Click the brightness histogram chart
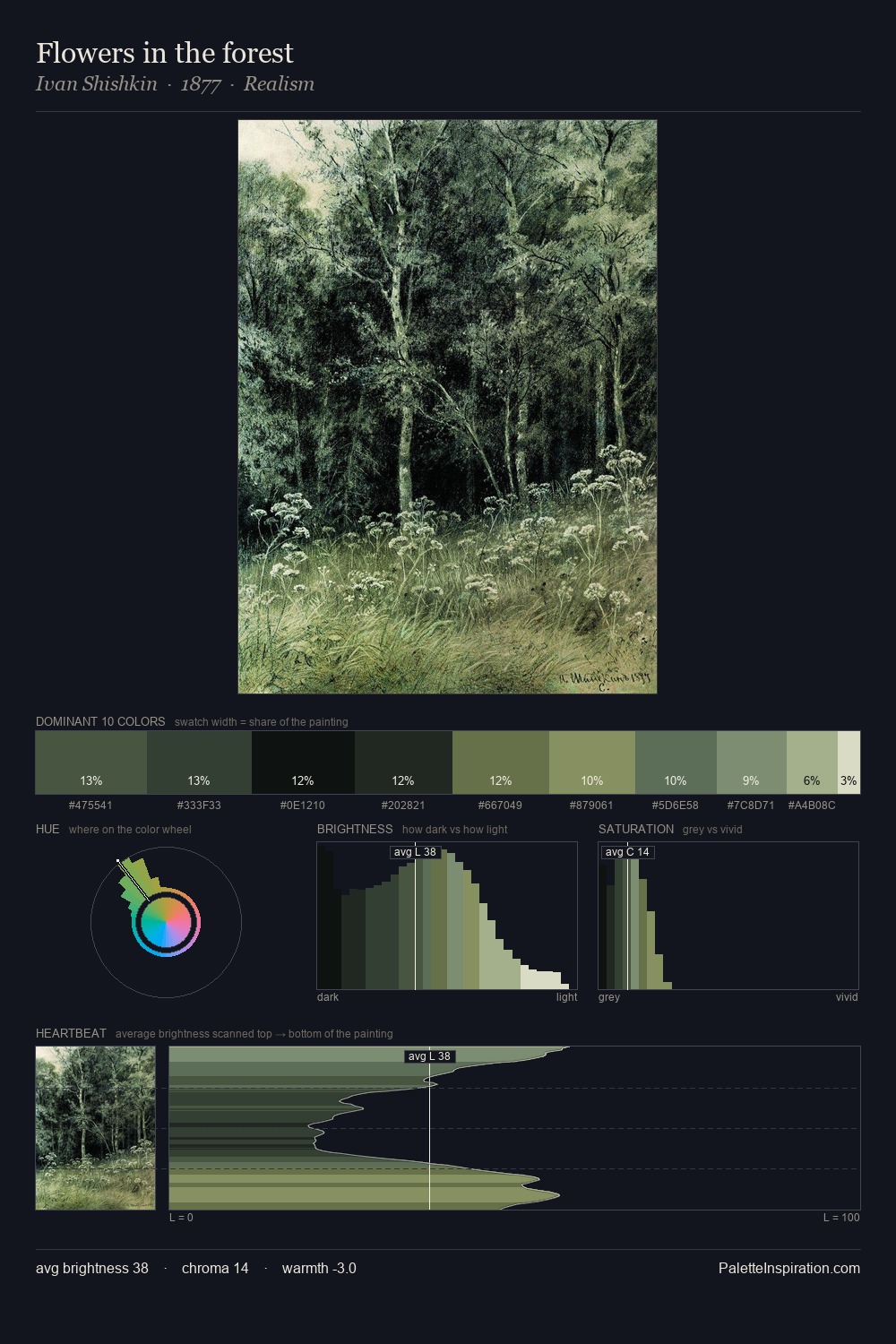The width and height of the screenshot is (896, 1344). click(447, 916)
